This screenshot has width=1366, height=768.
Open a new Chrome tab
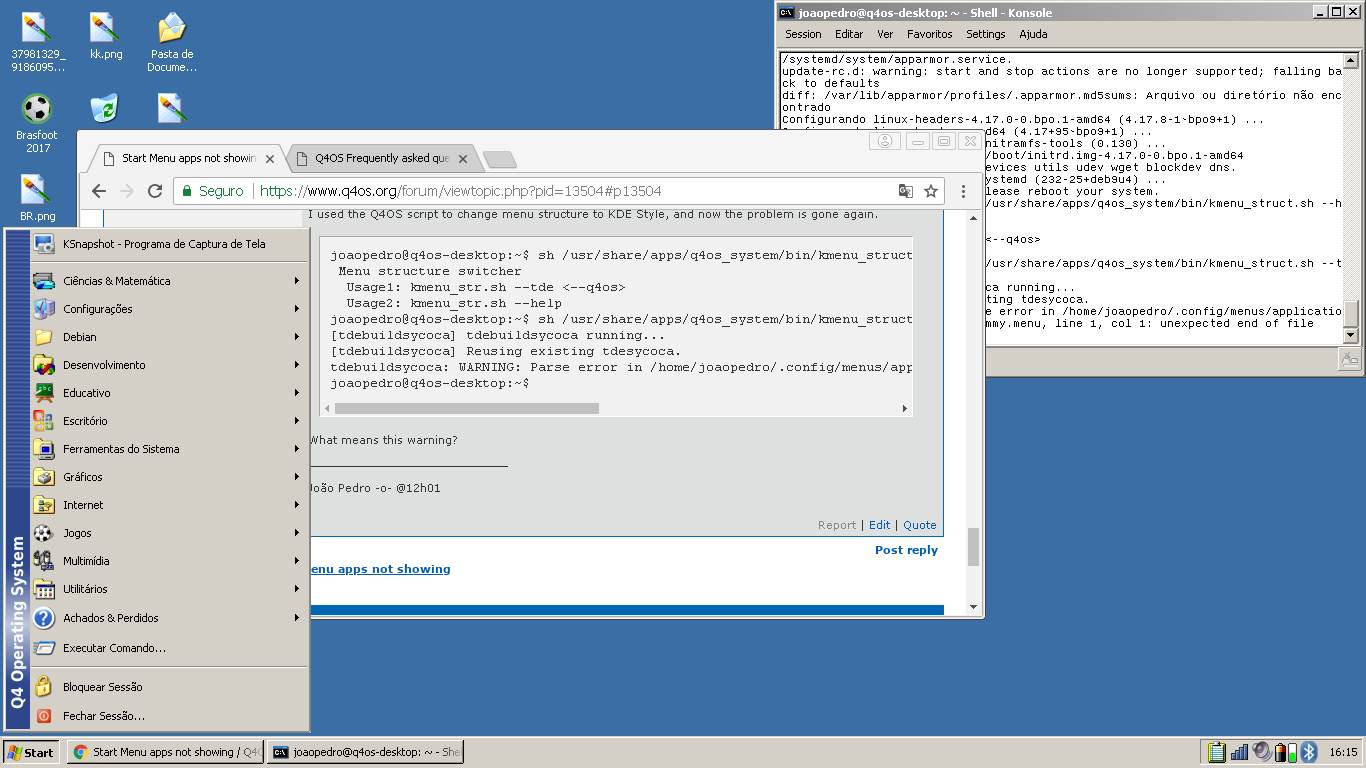point(499,159)
